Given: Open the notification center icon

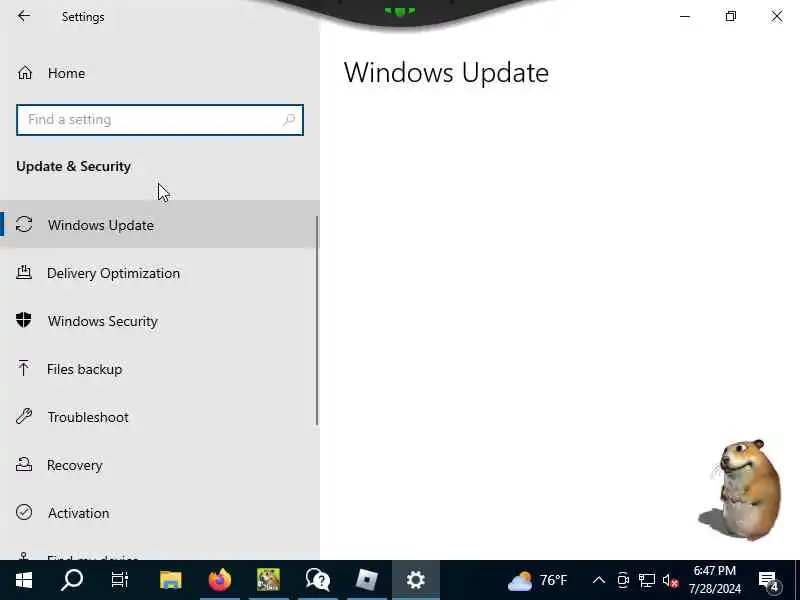Looking at the screenshot, I should tap(769, 581).
